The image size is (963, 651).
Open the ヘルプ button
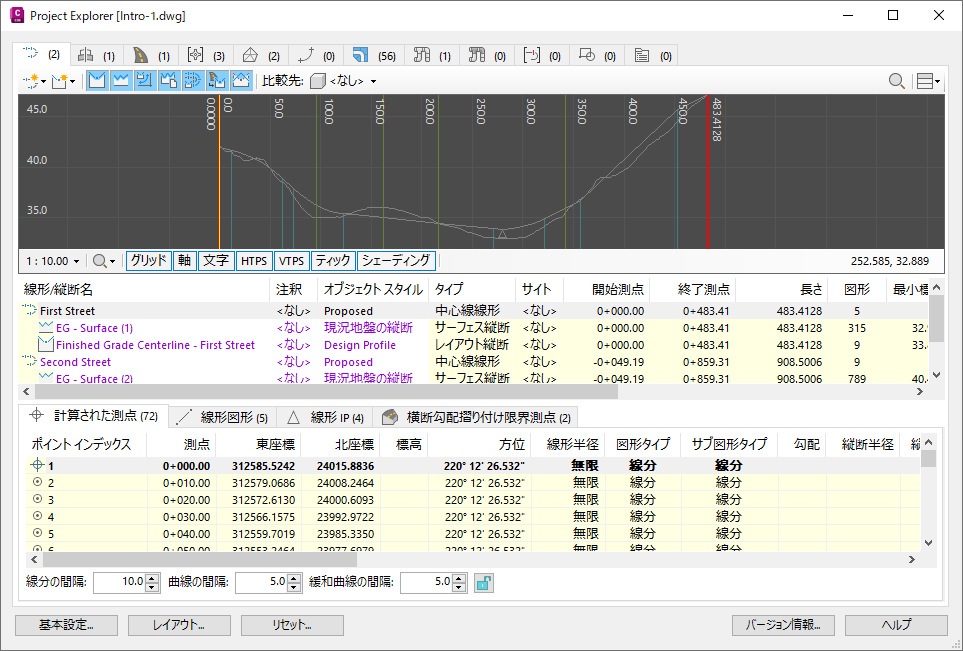click(895, 625)
